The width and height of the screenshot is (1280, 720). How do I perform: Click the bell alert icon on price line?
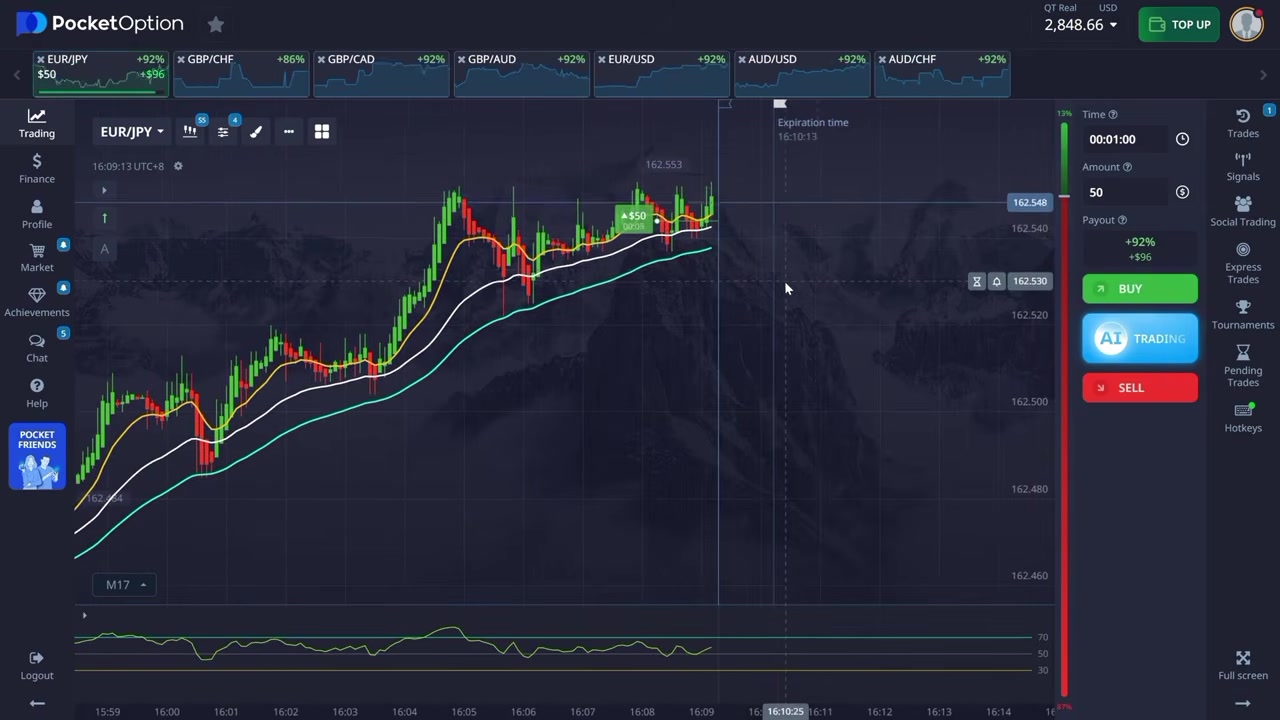click(x=996, y=281)
